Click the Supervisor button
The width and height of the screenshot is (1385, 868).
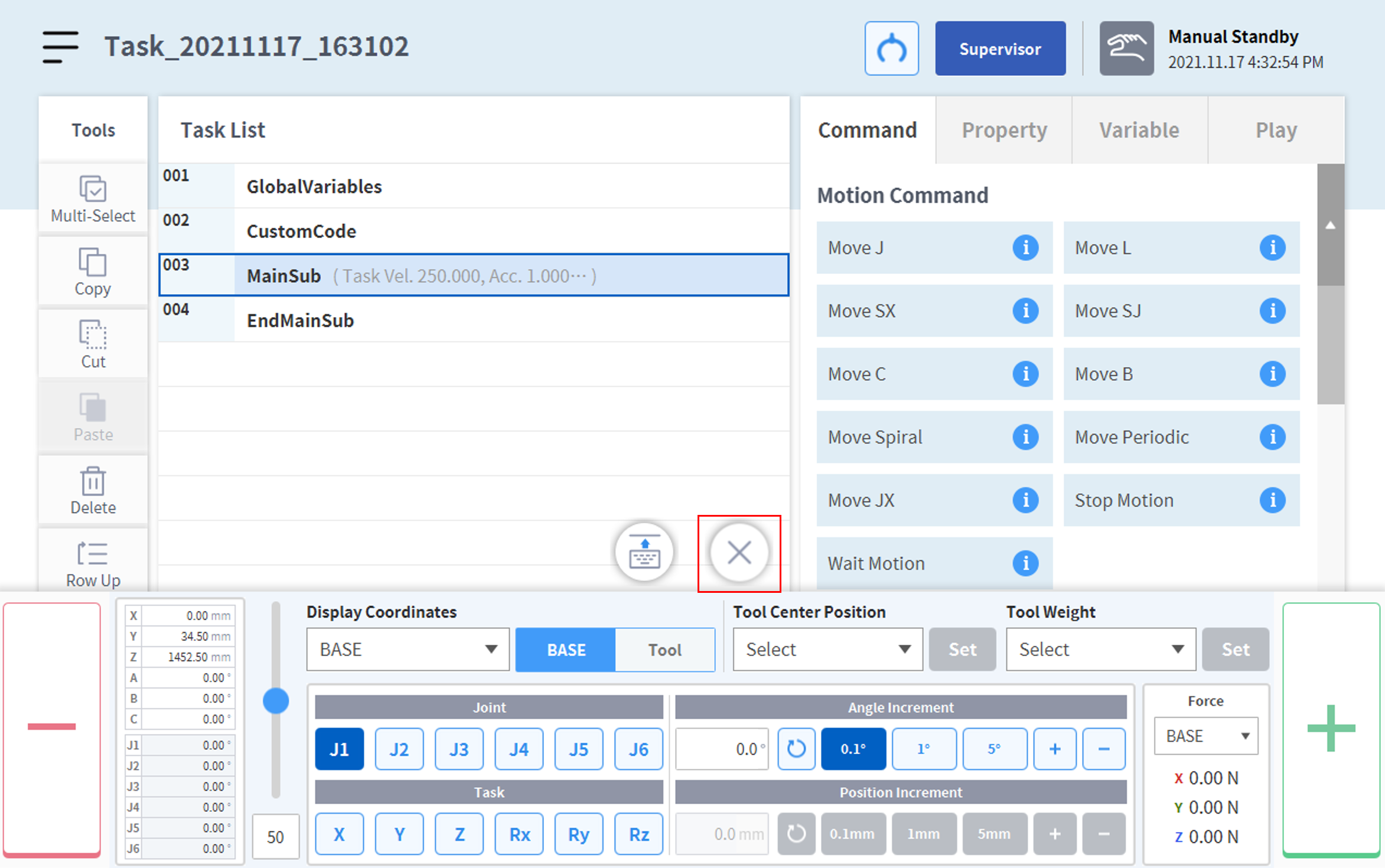(999, 48)
